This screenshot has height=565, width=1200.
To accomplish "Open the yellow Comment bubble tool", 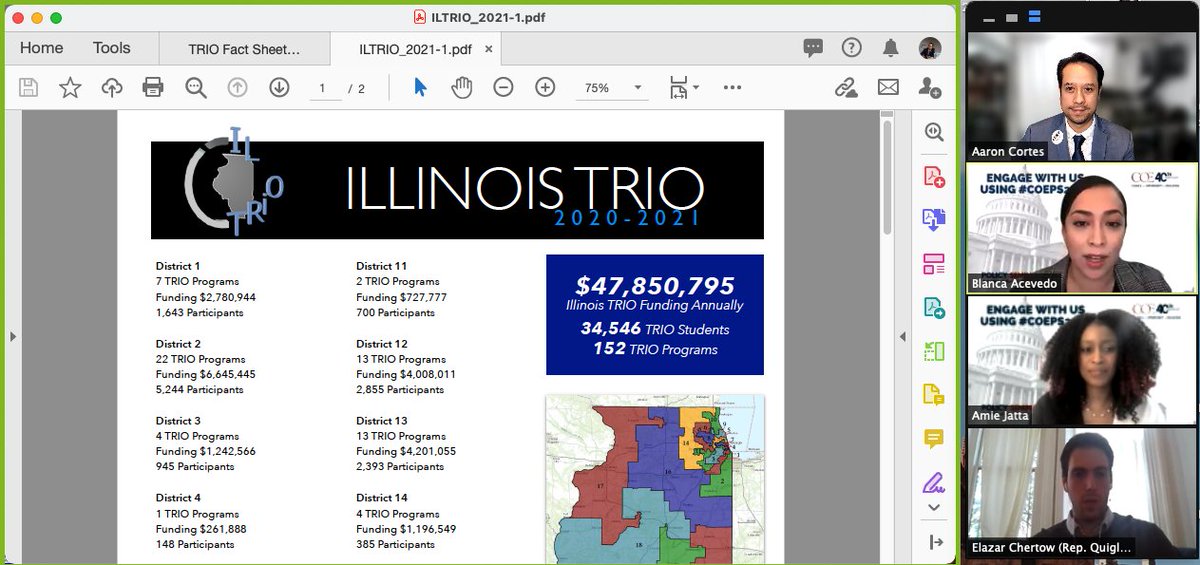I will pos(934,439).
